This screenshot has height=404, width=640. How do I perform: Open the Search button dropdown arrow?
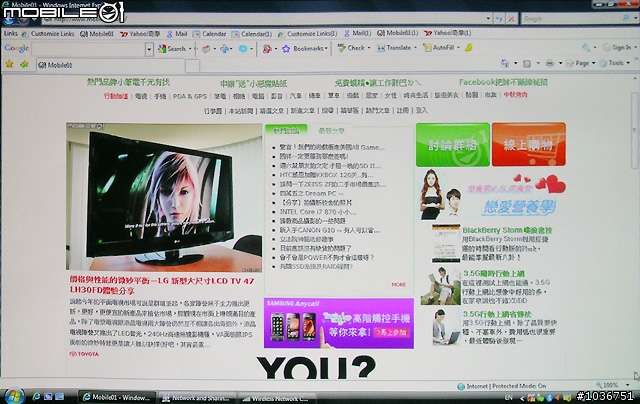pos(190,49)
